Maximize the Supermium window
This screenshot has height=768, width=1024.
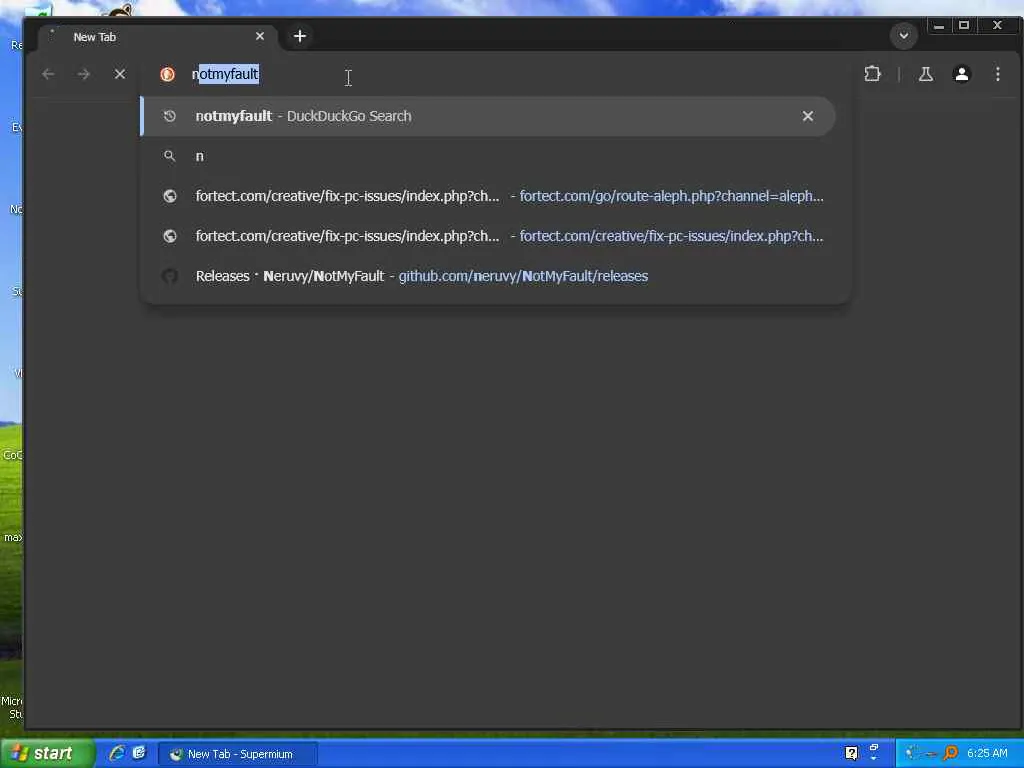tap(964, 26)
